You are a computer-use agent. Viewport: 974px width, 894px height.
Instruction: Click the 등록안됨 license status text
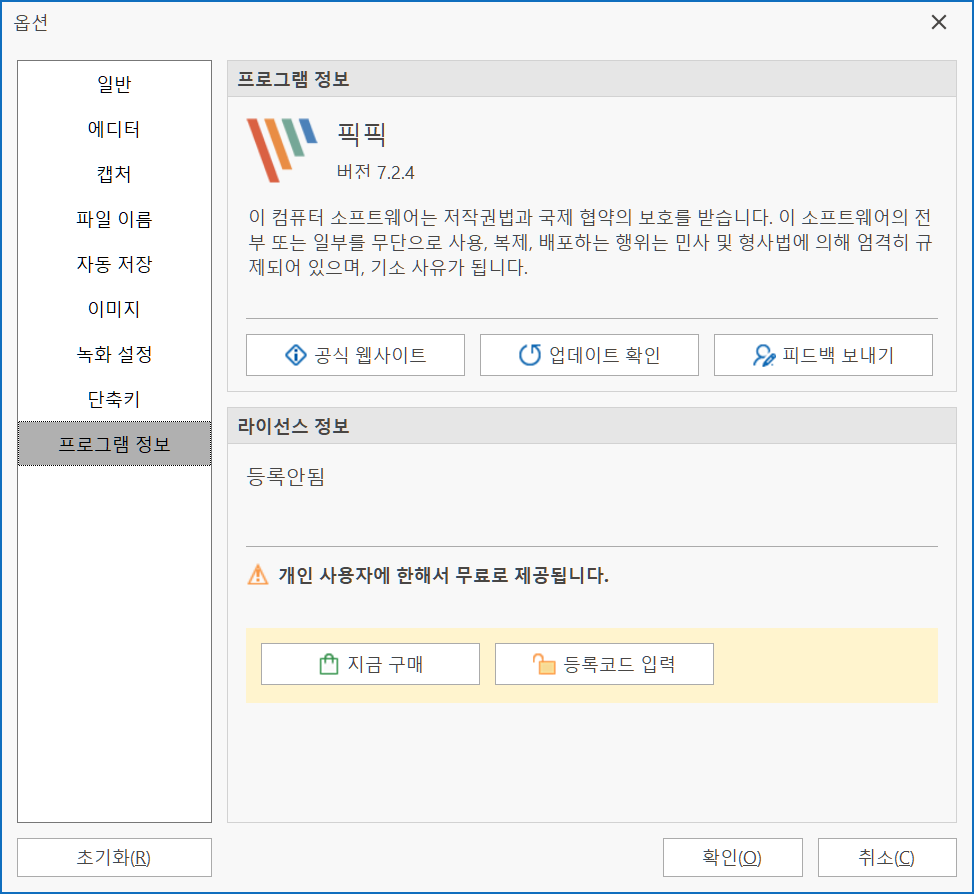click(x=286, y=477)
